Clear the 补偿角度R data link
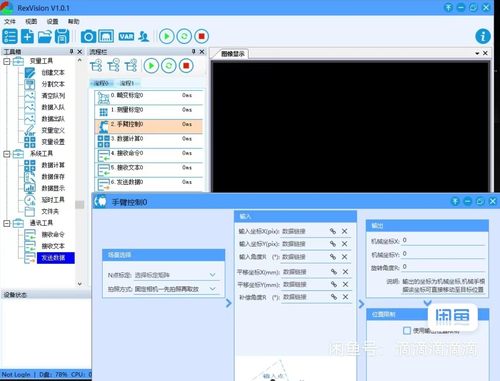 tap(345, 297)
